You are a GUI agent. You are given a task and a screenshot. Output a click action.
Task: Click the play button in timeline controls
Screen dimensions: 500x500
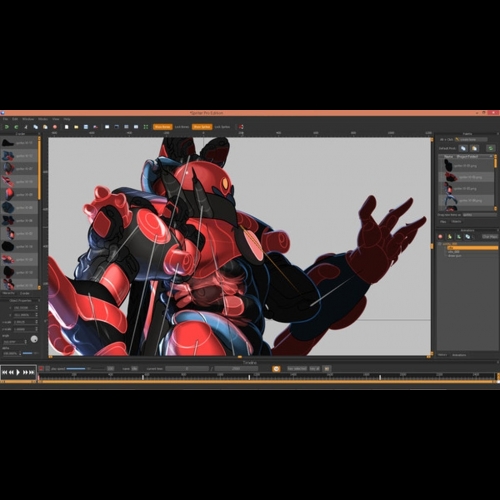click(18, 372)
